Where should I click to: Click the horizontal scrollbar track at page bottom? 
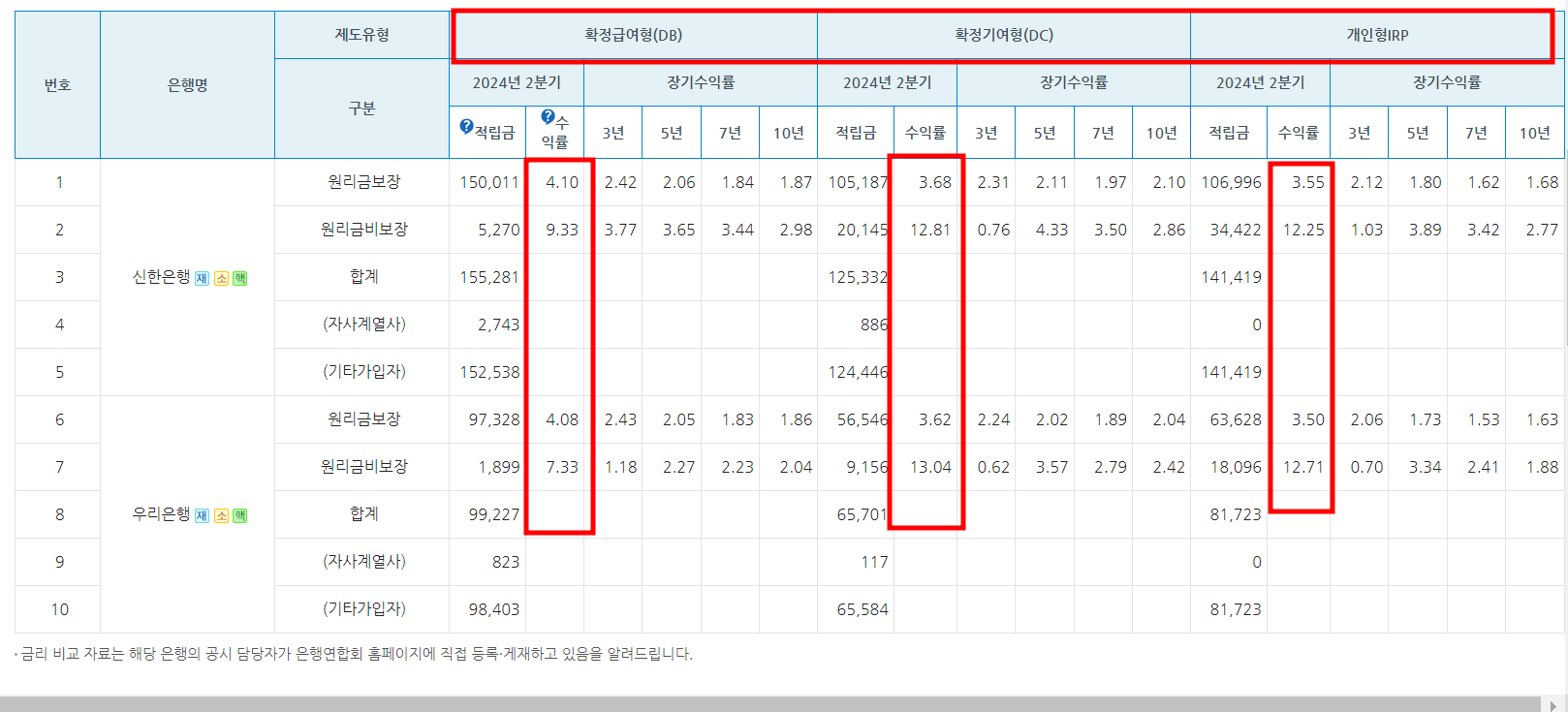(770, 704)
